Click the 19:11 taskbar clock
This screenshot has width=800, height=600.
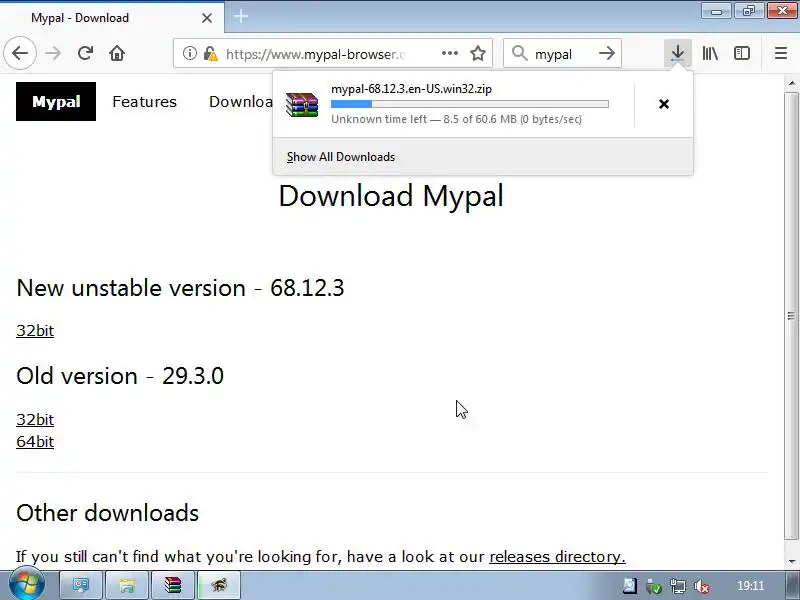[750, 586]
